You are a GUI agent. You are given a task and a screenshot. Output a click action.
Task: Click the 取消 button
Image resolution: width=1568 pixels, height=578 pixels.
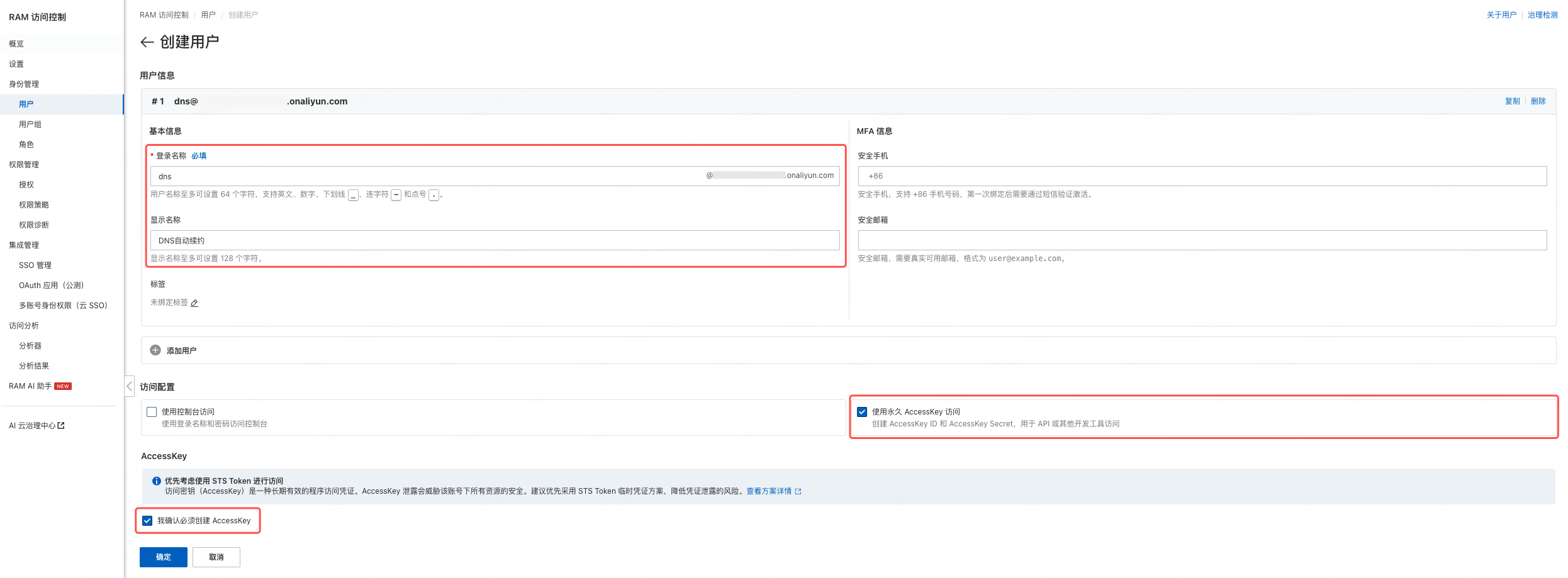click(216, 557)
